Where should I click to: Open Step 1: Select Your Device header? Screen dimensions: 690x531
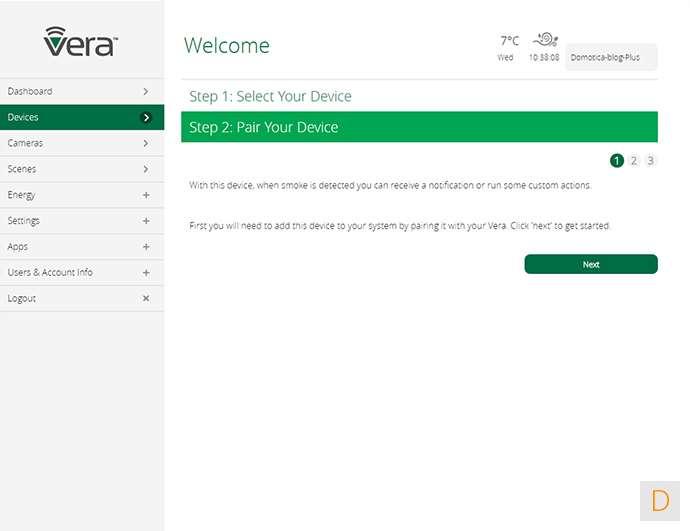pos(270,97)
